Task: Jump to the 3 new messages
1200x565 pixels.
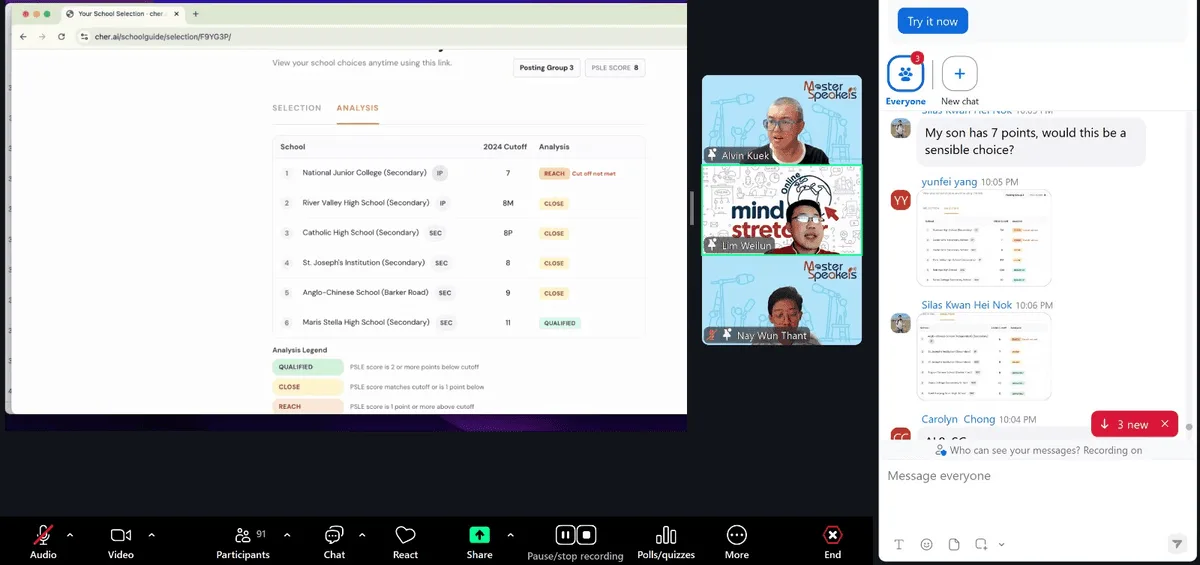Action: click(x=1124, y=424)
